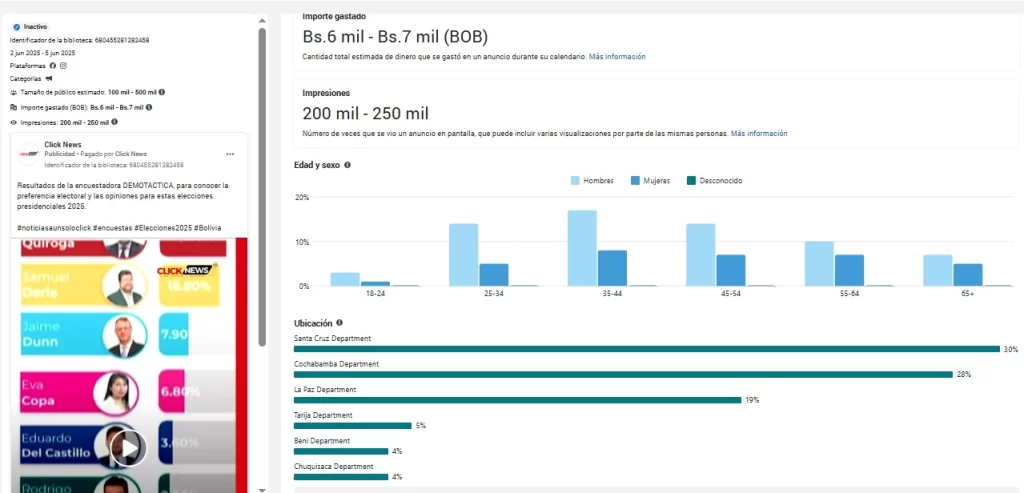
Task: Click the Facebook platform icon
Action: 53,65
